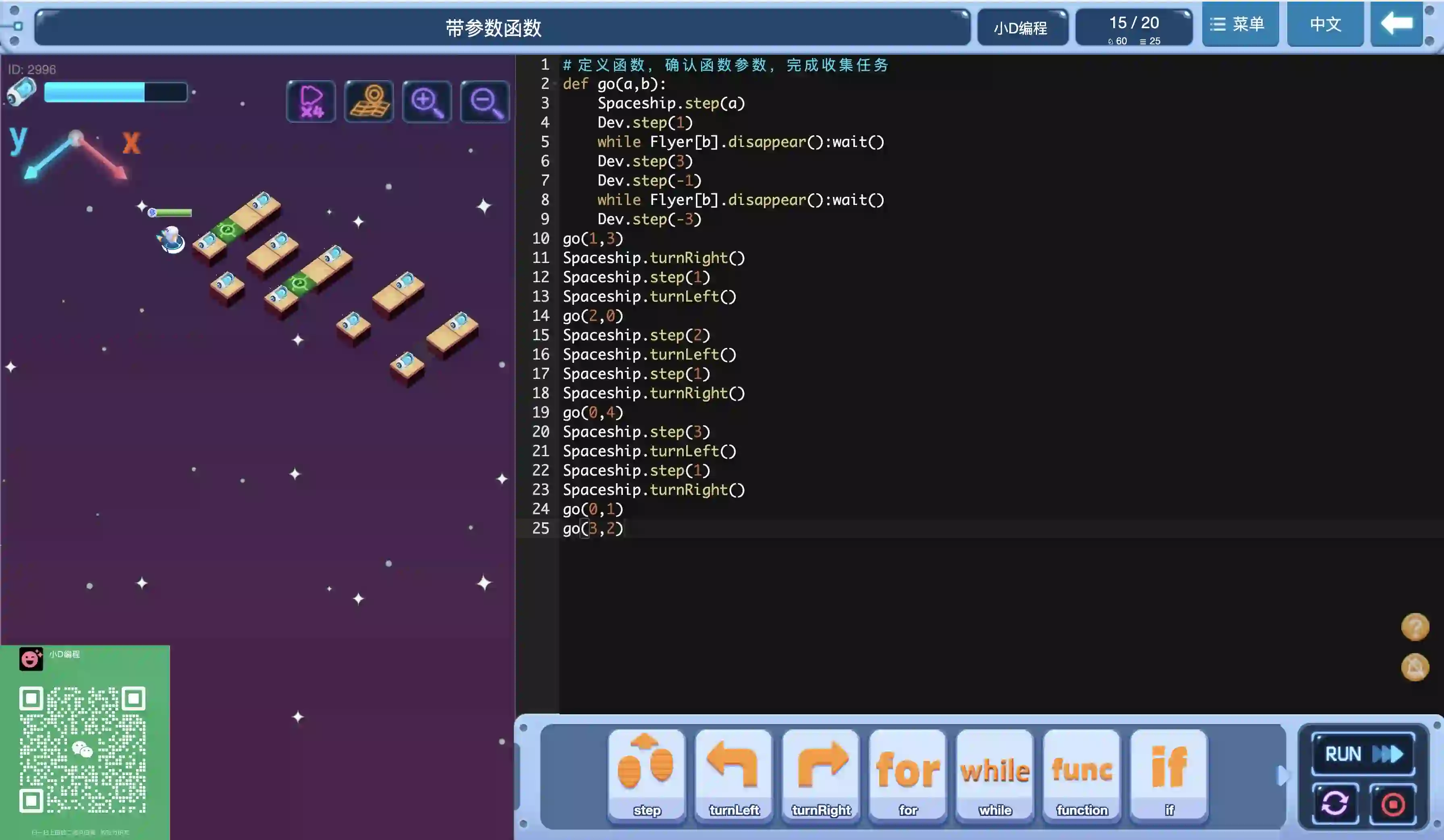Viewport: 1444px width, 840px height.
Task: Open the map location view icon
Action: point(369,102)
